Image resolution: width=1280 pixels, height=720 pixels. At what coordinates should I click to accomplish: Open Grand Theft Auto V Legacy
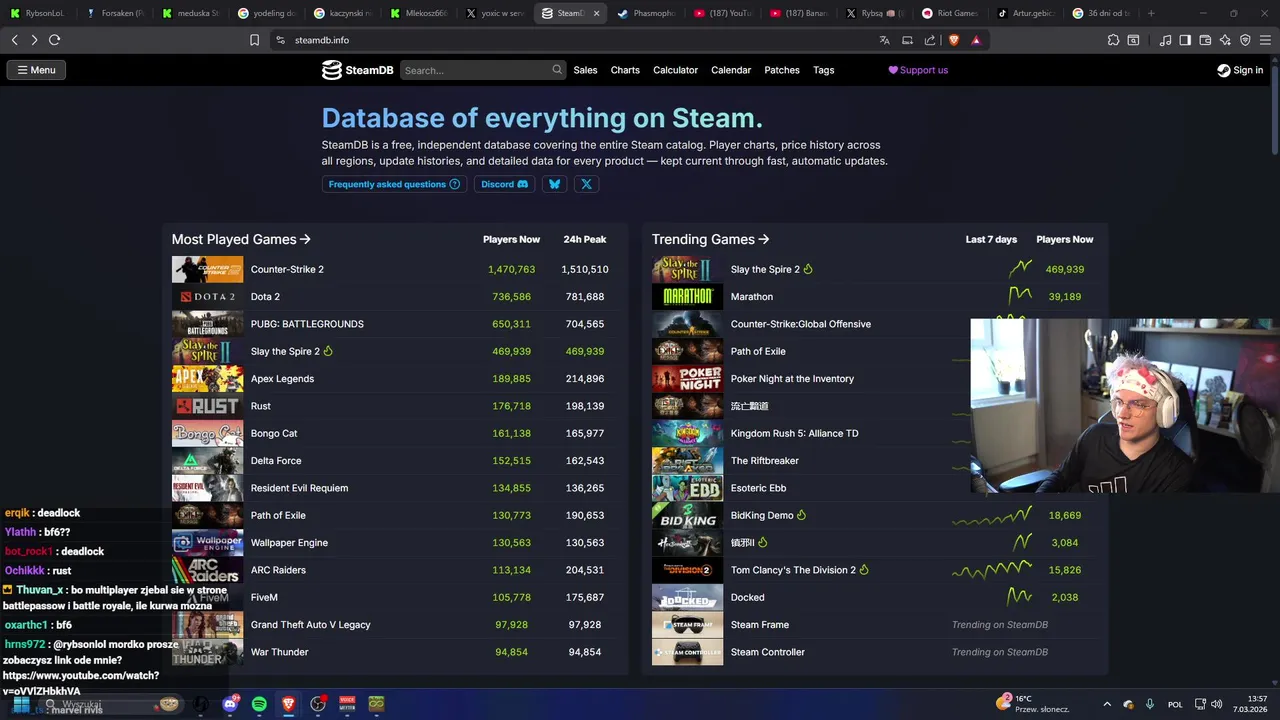(x=310, y=625)
